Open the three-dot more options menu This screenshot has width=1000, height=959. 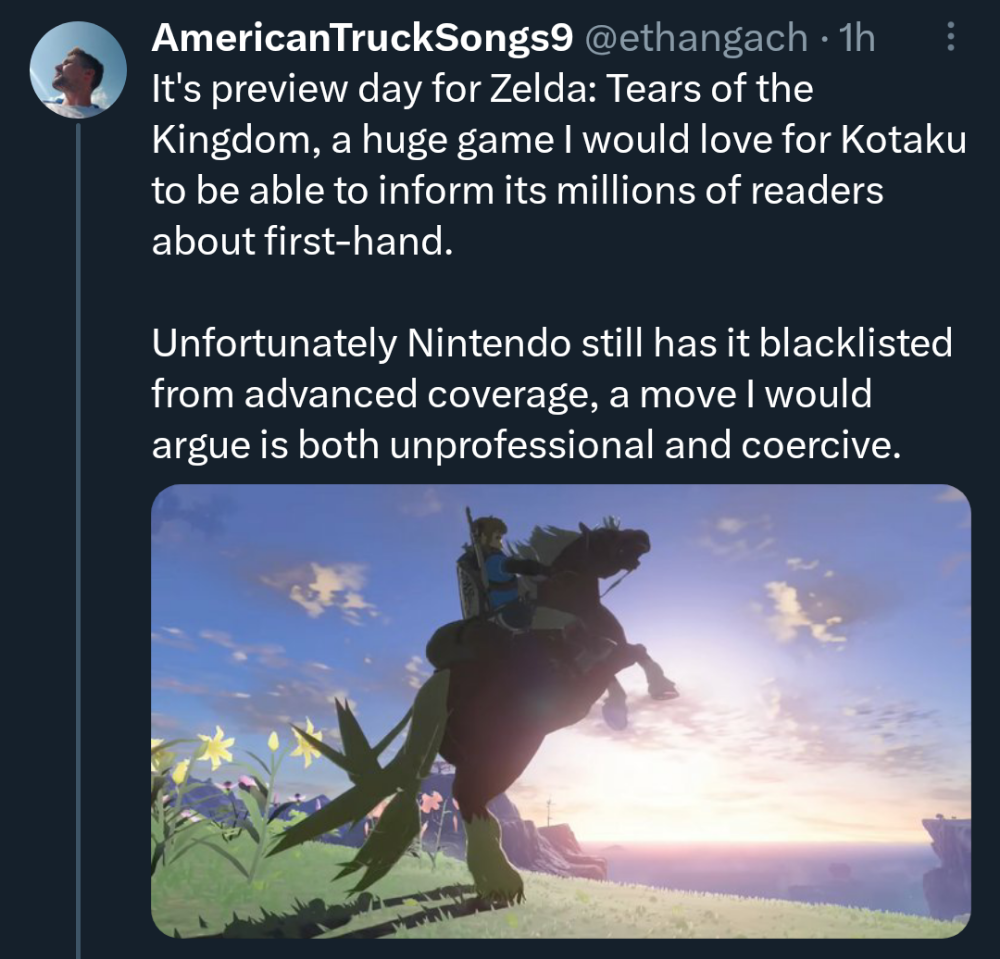point(950,39)
